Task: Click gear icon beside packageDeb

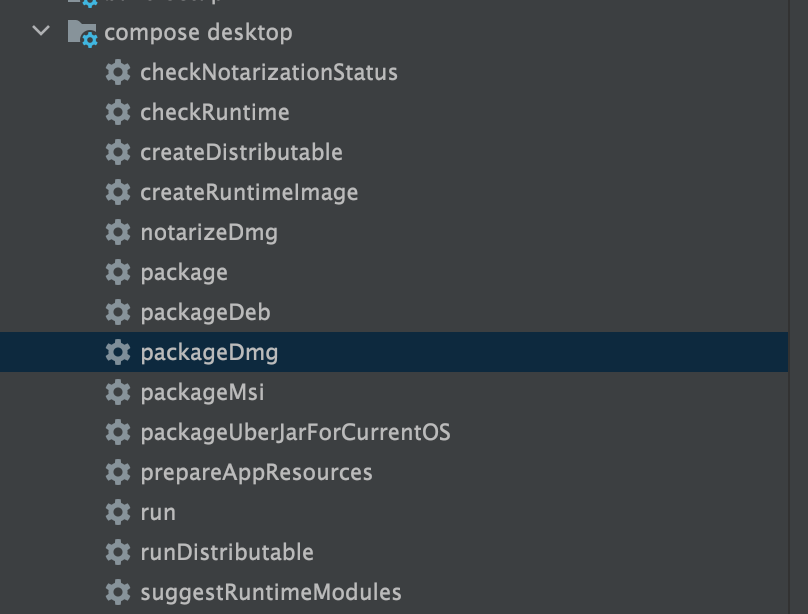Action: pos(118,312)
